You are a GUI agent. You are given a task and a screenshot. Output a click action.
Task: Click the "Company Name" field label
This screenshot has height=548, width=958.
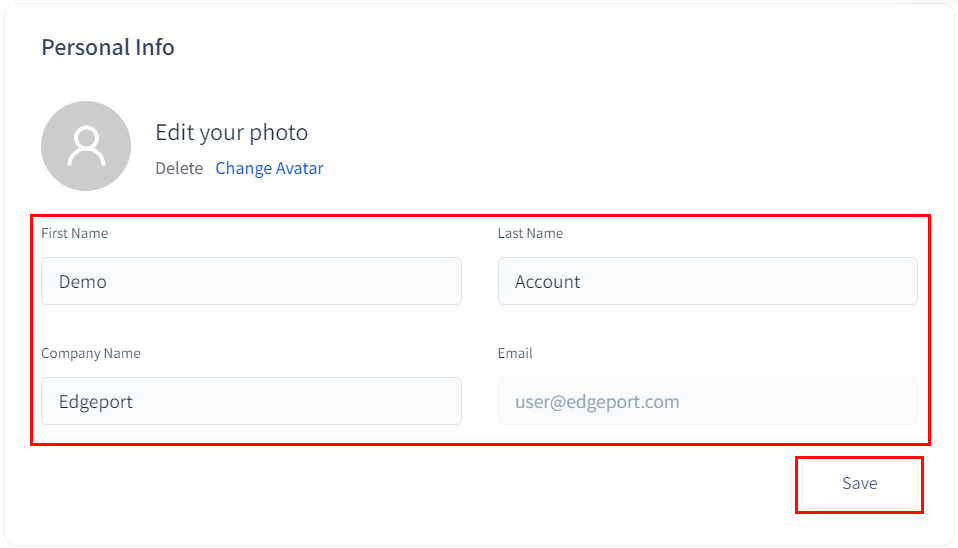[x=90, y=353]
